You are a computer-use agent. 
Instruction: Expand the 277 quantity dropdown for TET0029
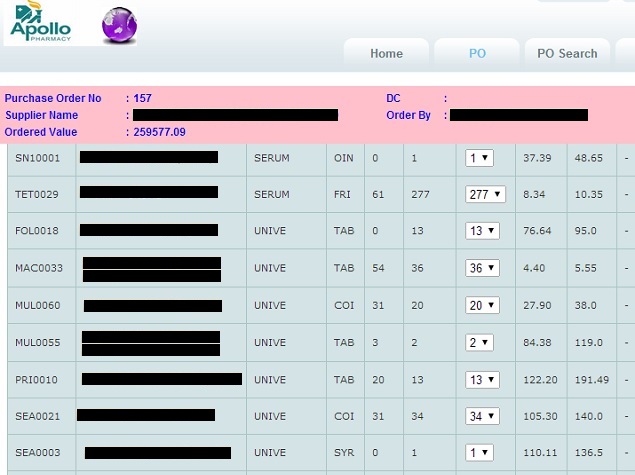[485, 194]
